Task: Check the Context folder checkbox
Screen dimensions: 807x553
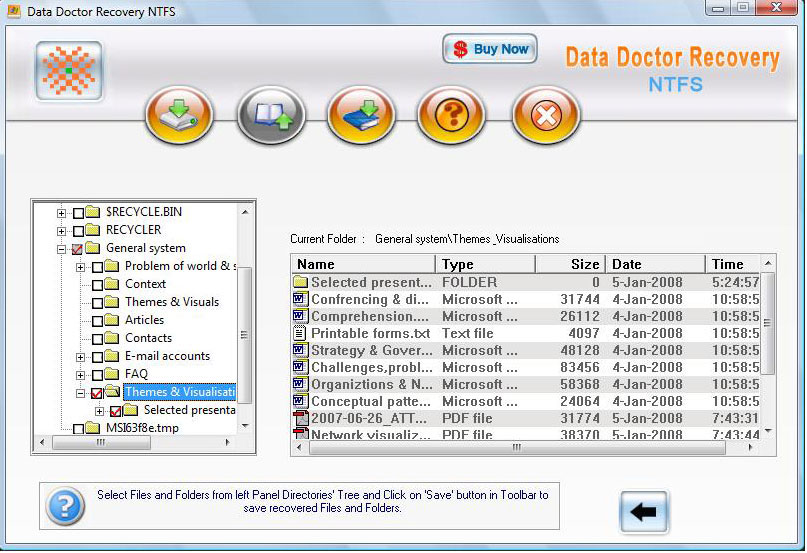Action: click(x=97, y=285)
